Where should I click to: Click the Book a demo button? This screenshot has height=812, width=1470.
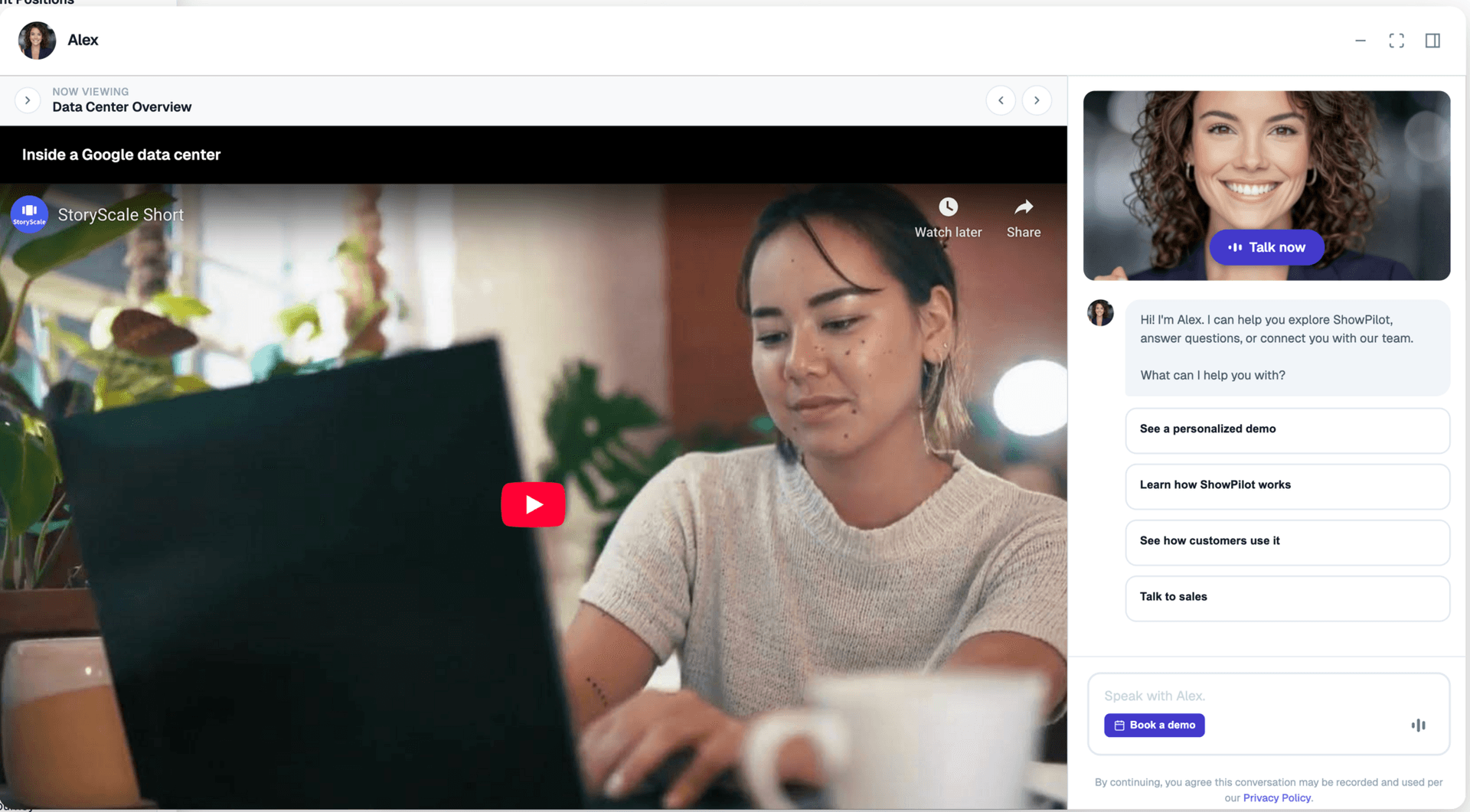tap(1154, 725)
